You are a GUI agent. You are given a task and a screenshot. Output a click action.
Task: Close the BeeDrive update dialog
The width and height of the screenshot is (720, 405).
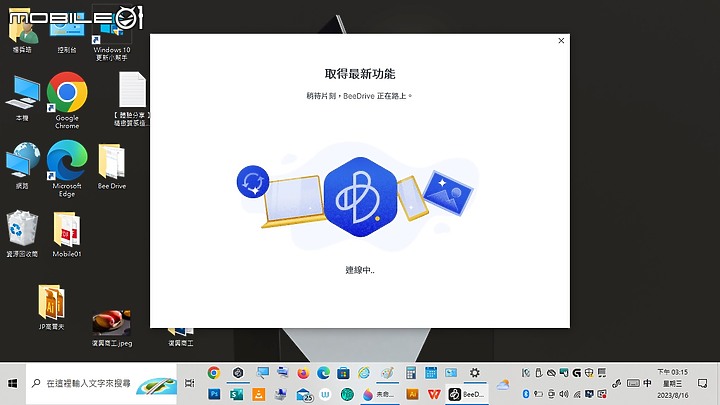561,41
